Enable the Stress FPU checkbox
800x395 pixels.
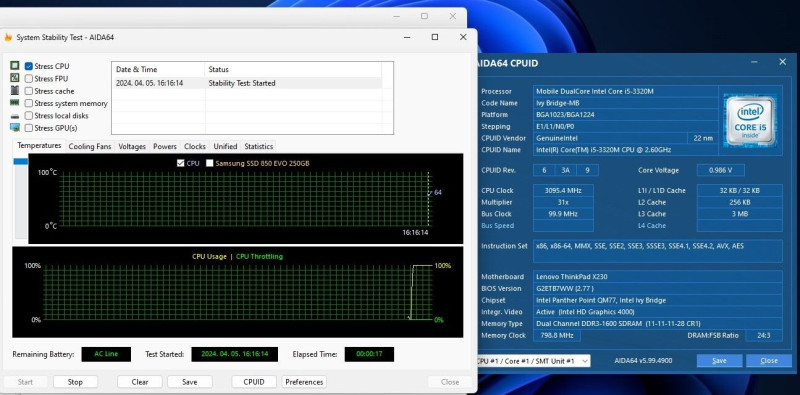pos(29,79)
